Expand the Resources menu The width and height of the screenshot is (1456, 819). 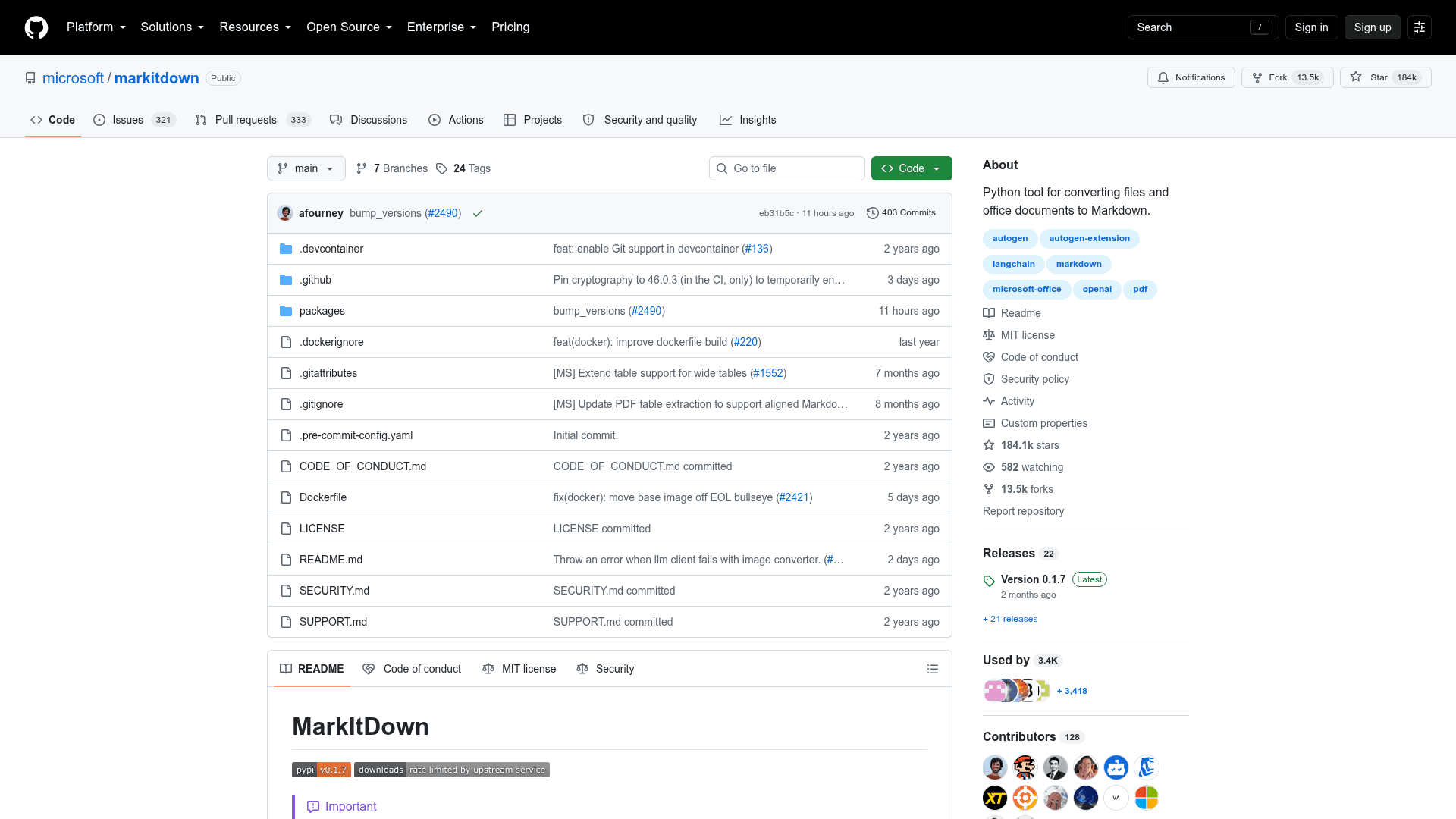256,27
